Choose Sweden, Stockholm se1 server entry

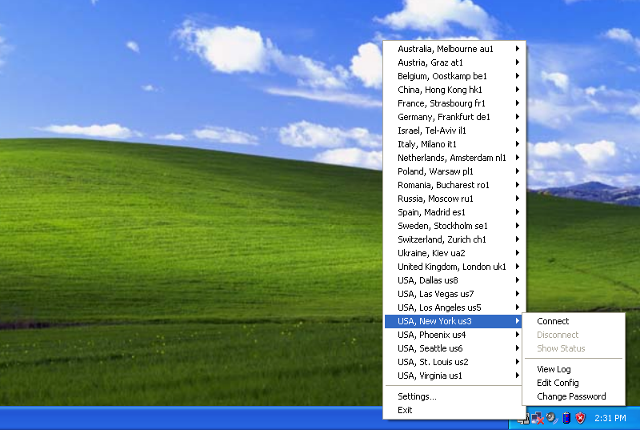454,226
